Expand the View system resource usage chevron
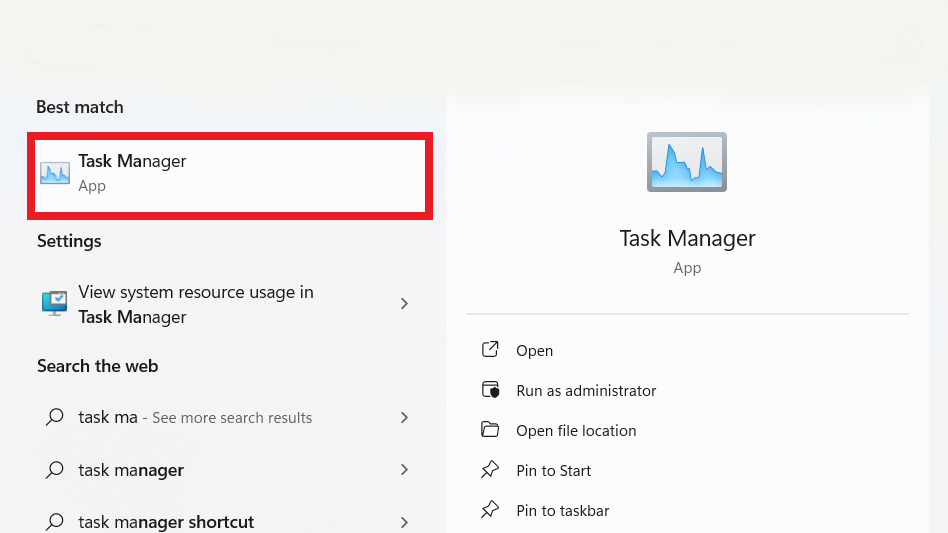 404,303
